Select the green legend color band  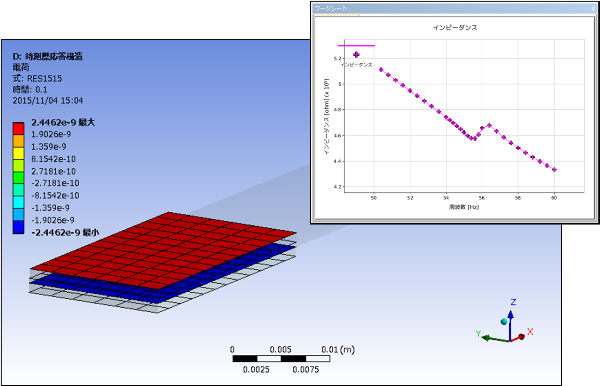pyautogui.click(x=18, y=178)
